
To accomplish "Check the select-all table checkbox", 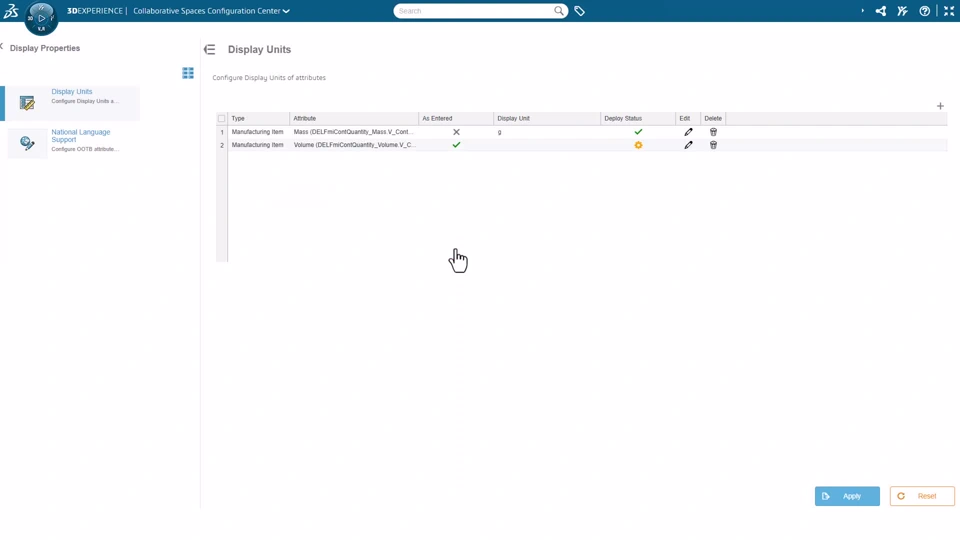I will coord(222,119).
